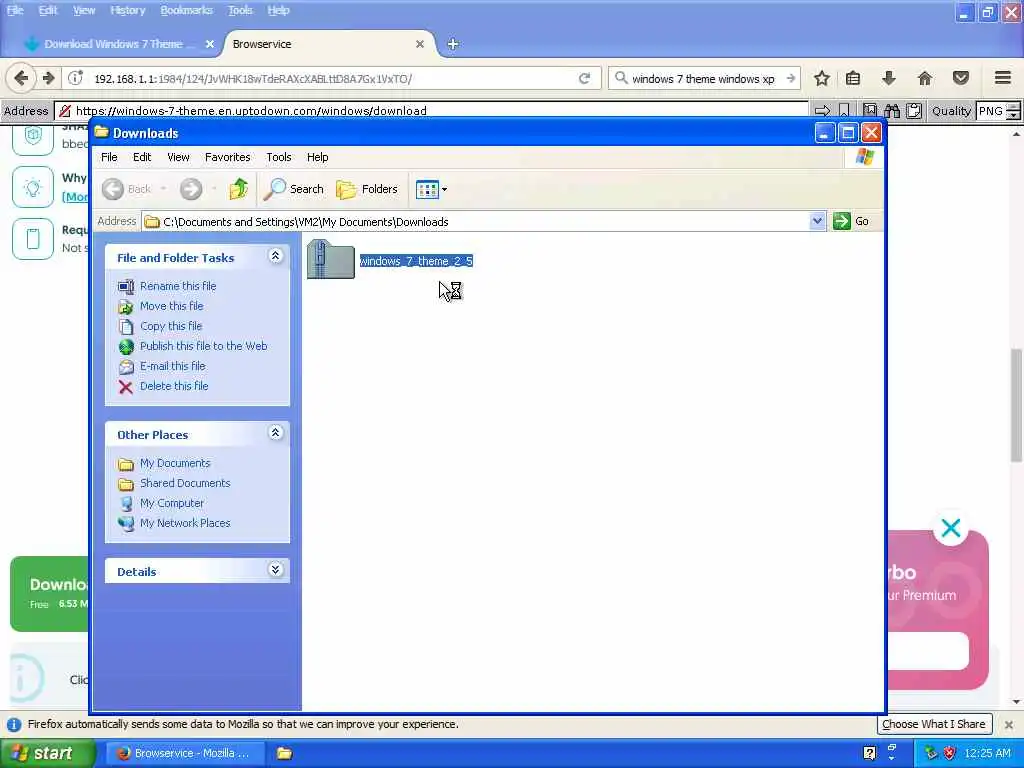Open Back history dropdown arrow in Explorer

(x=163, y=189)
